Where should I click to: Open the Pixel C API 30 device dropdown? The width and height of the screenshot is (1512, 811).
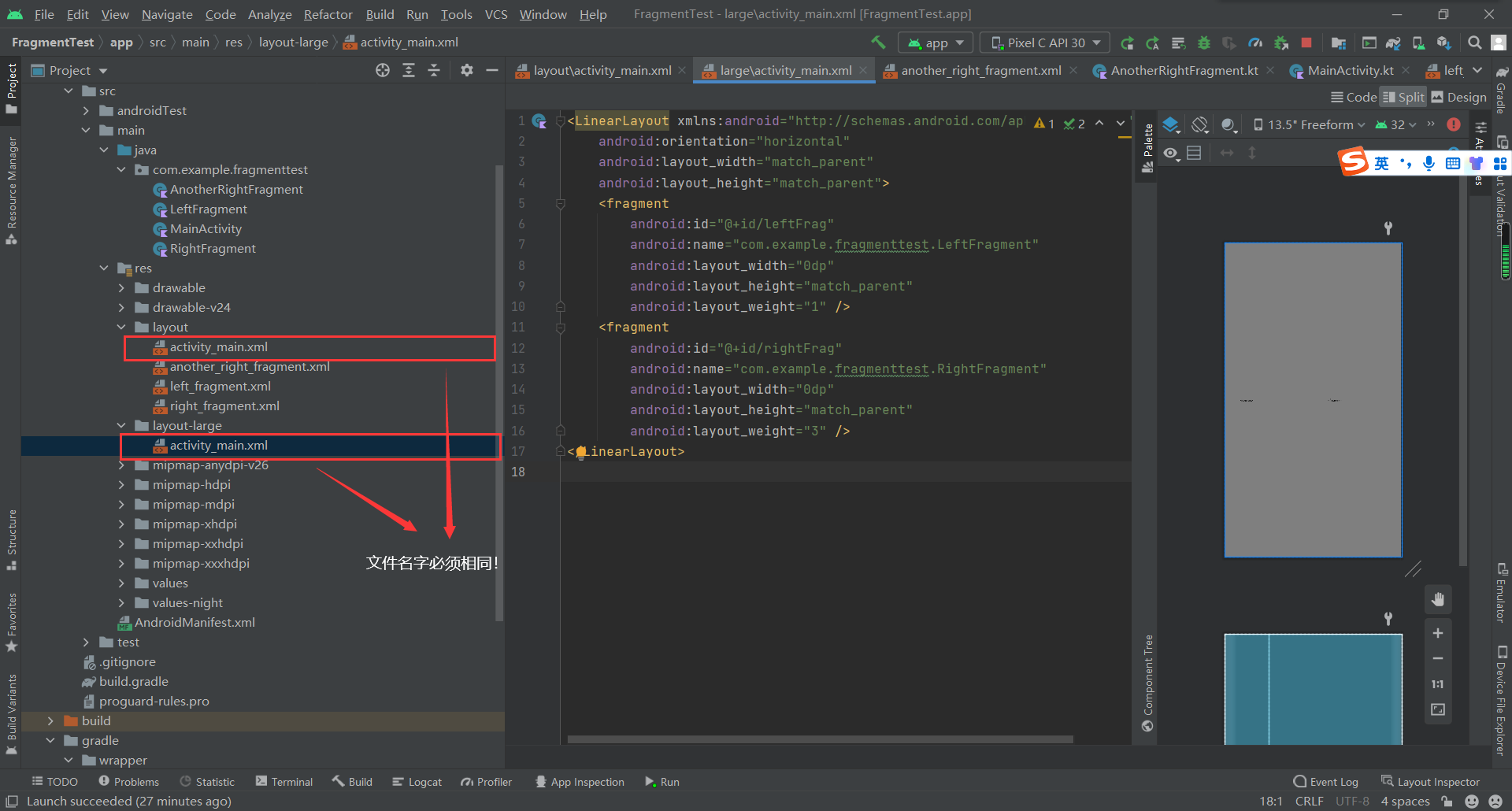pyautogui.click(x=1045, y=43)
